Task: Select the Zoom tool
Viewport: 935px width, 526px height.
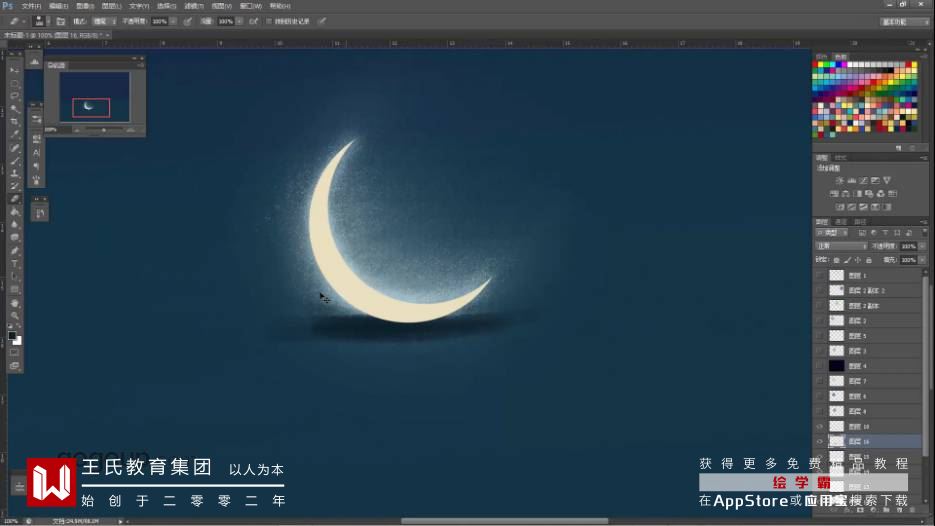Action: point(14,315)
